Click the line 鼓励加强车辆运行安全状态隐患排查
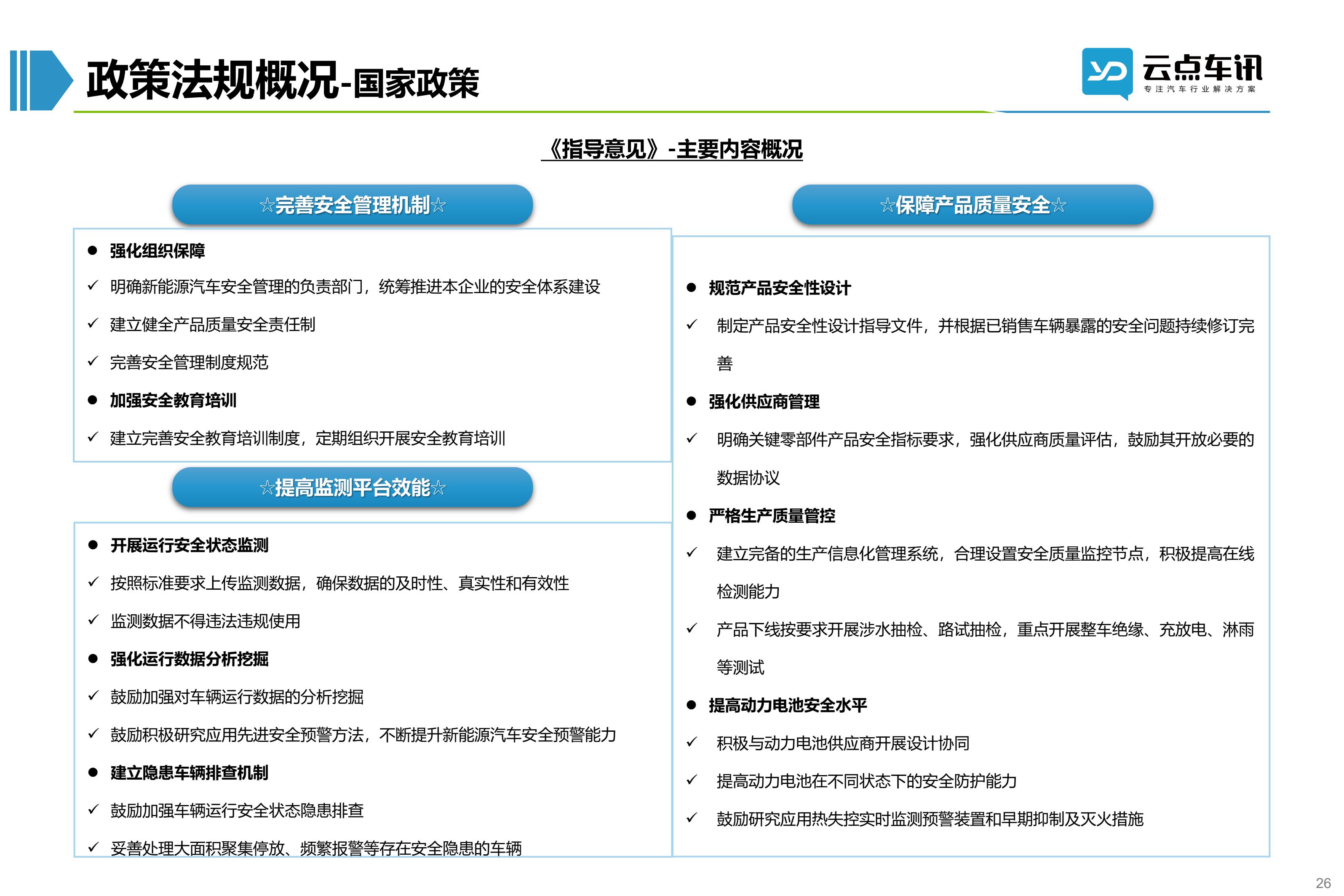Image resolution: width=1344 pixels, height=896 pixels. pos(237,810)
